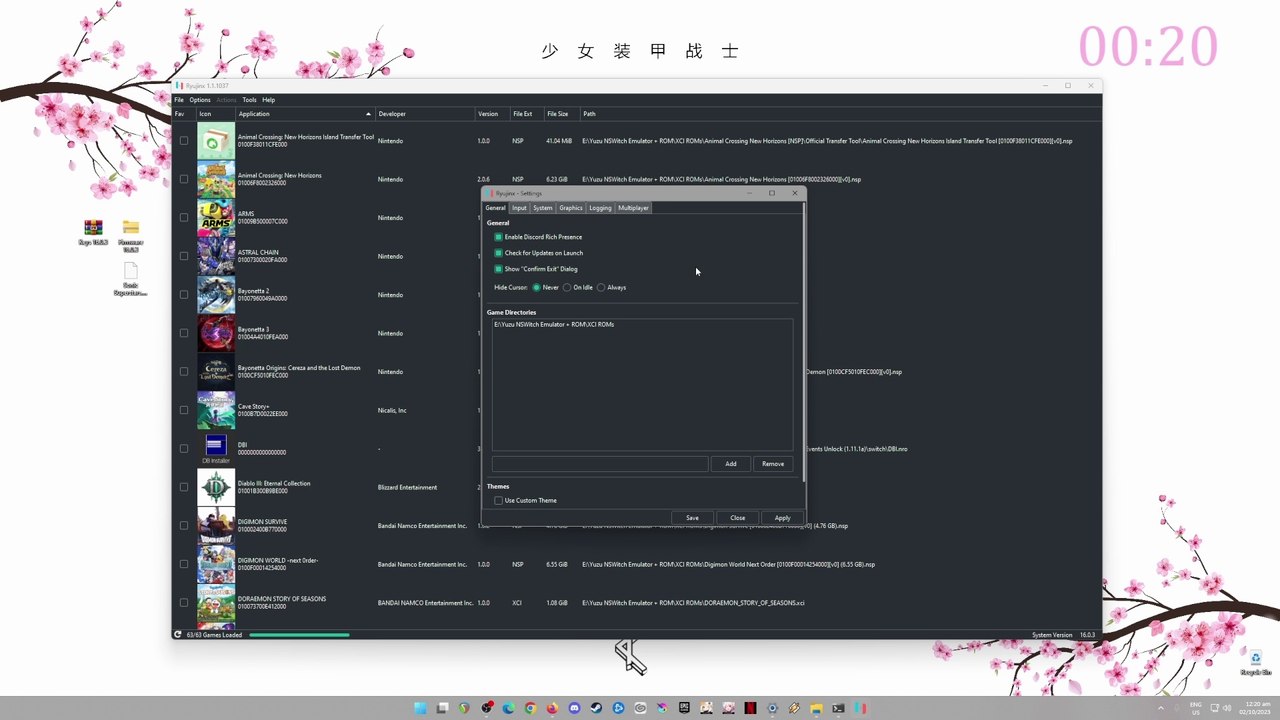Sort list by File Size column
The width and height of the screenshot is (1280, 720).
tap(562, 114)
